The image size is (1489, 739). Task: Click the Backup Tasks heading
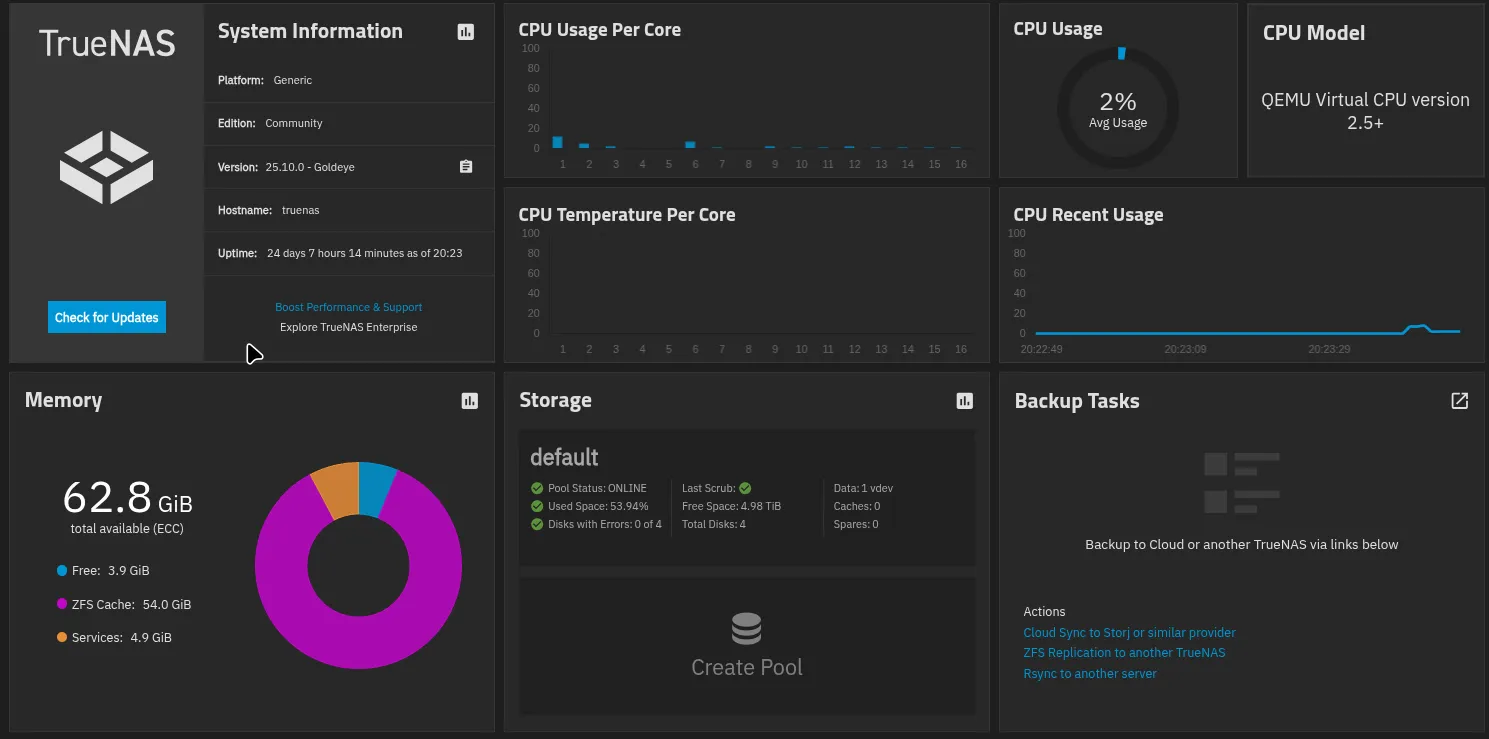click(x=1077, y=401)
